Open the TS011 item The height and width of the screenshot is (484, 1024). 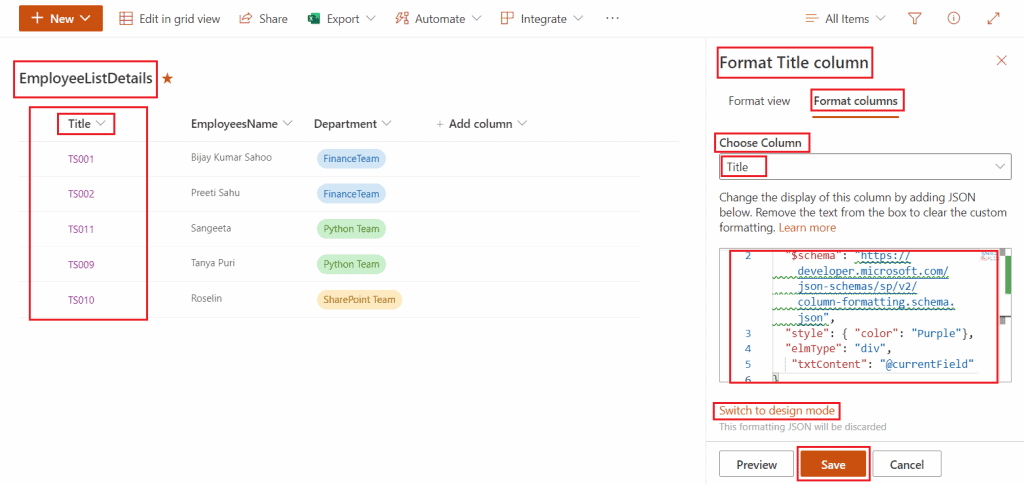[81, 229]
